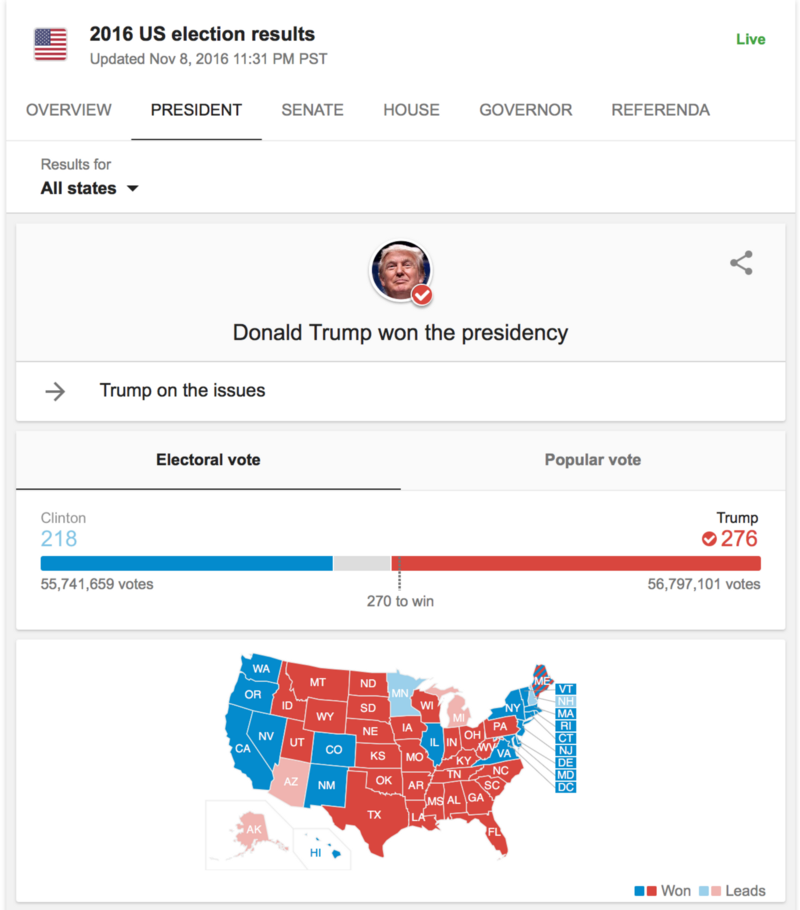Click the checkmark badge on Trump's photo

(421, 295)
